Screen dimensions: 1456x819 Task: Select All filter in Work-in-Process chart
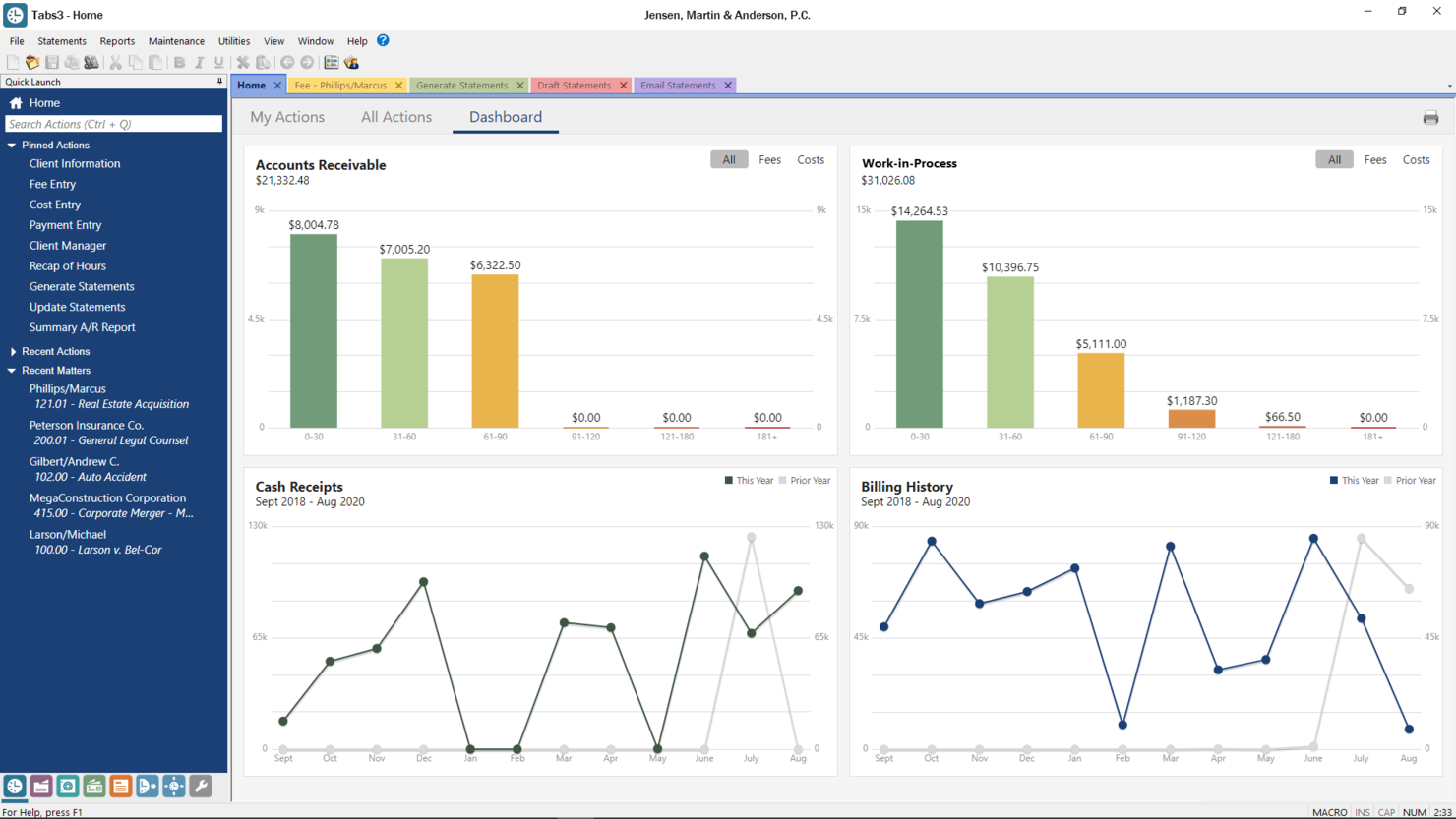click(1334, 159)
